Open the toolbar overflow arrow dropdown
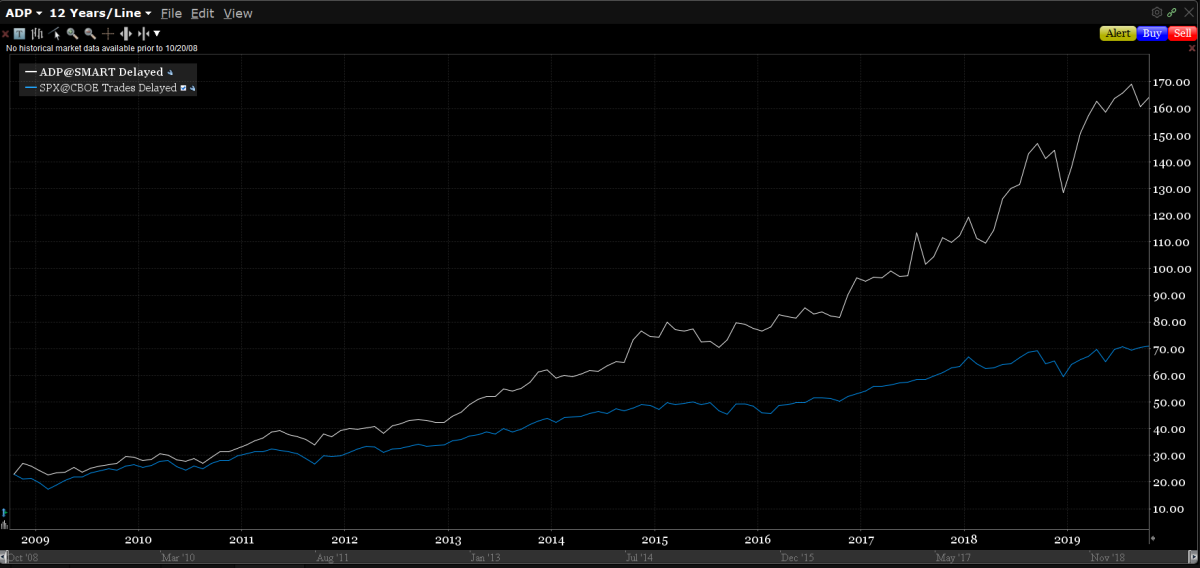Screen dimensions: 1200x568 tap(157, 33)
